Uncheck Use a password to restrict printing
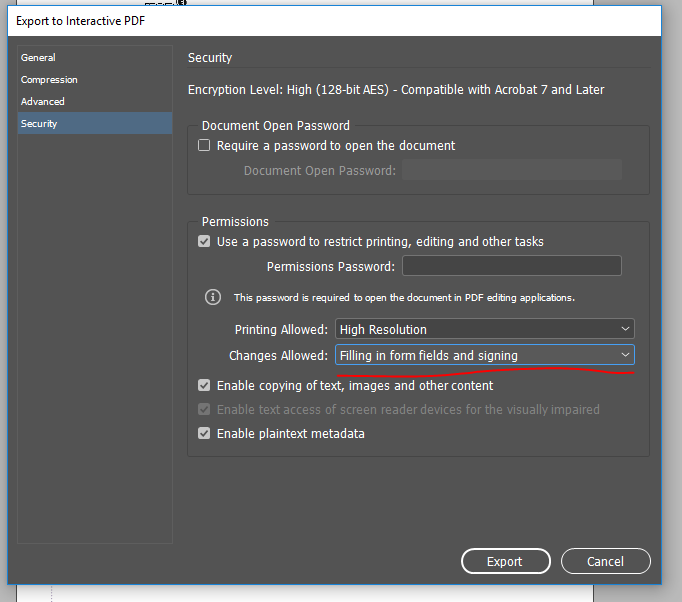This screenshot has height=602, width=682. click(205, 242)
